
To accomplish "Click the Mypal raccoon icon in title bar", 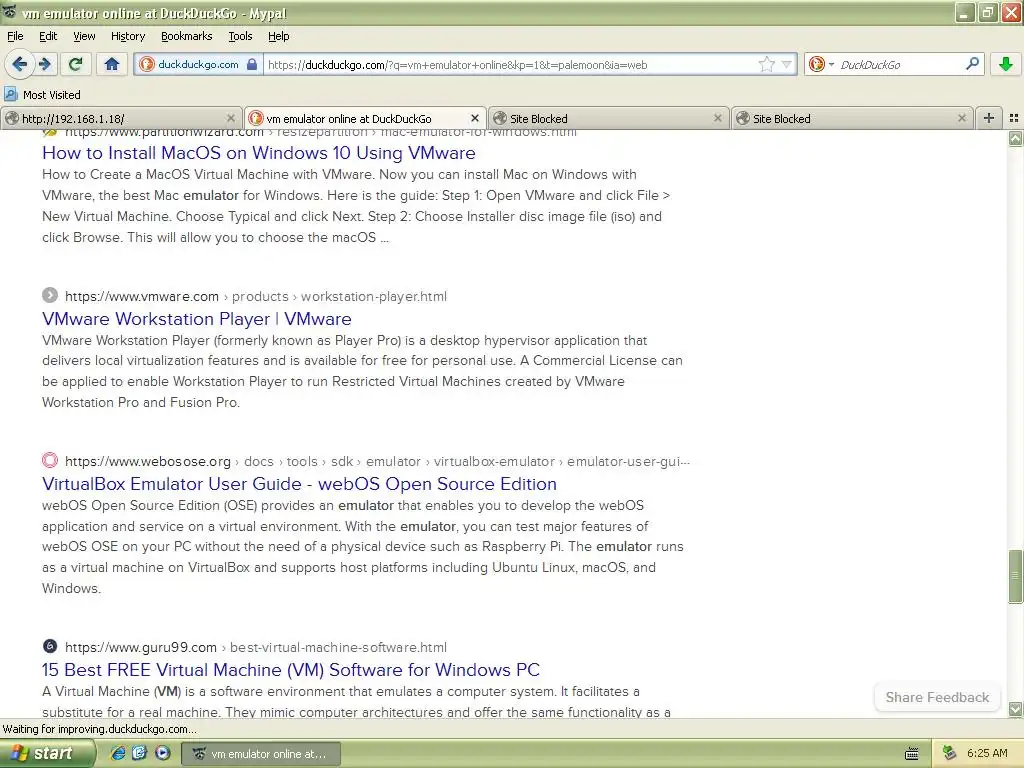I will tap(10, 12).
